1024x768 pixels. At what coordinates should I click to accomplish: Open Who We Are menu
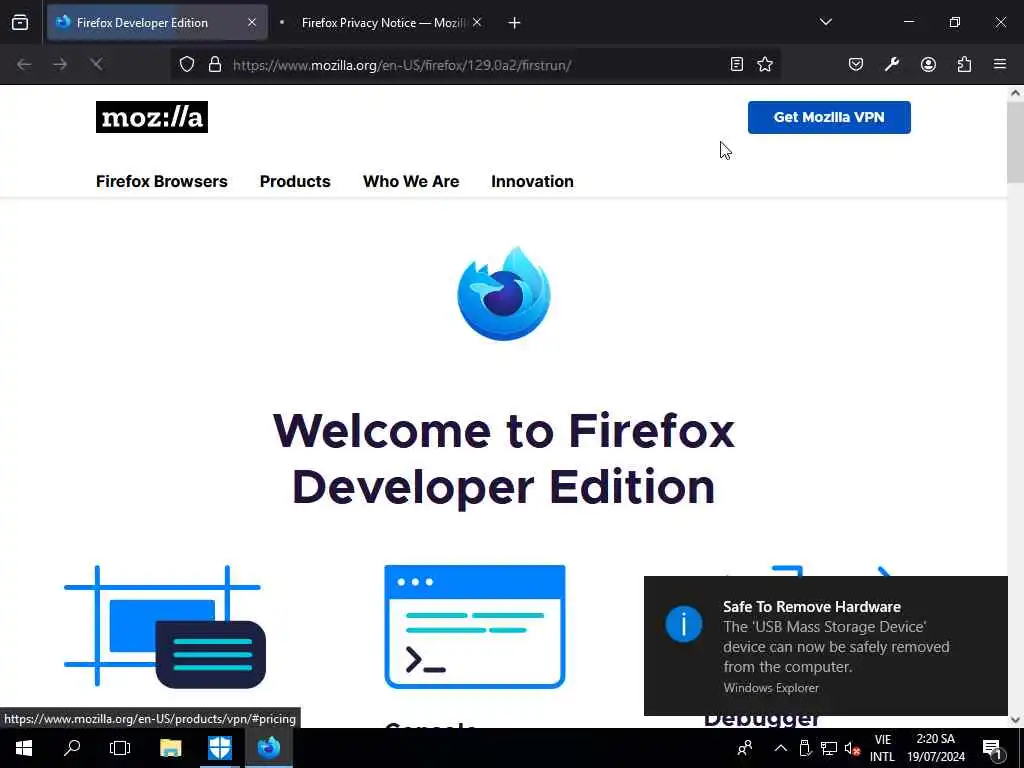(411, 182)
